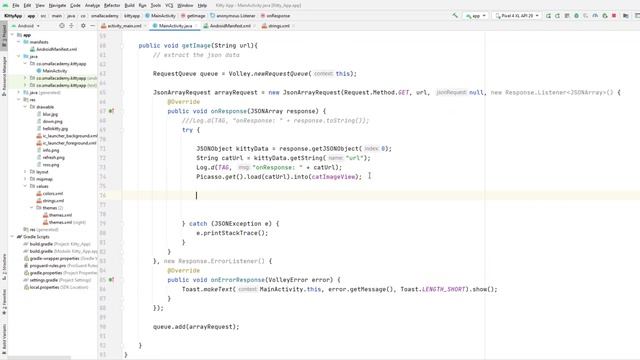Open the Resource Manager side tab
Screen dimensions: 640x360
coord(4,76)
